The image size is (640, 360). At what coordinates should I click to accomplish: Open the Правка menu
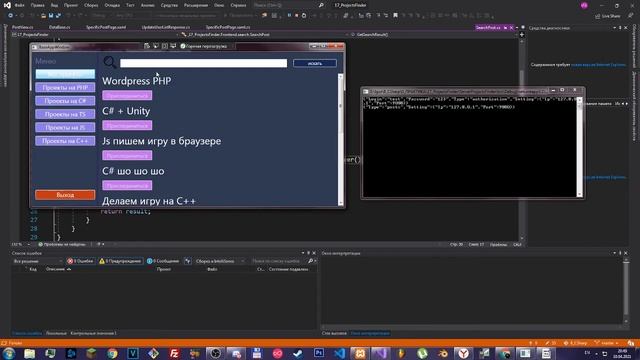tap(38, 5)
